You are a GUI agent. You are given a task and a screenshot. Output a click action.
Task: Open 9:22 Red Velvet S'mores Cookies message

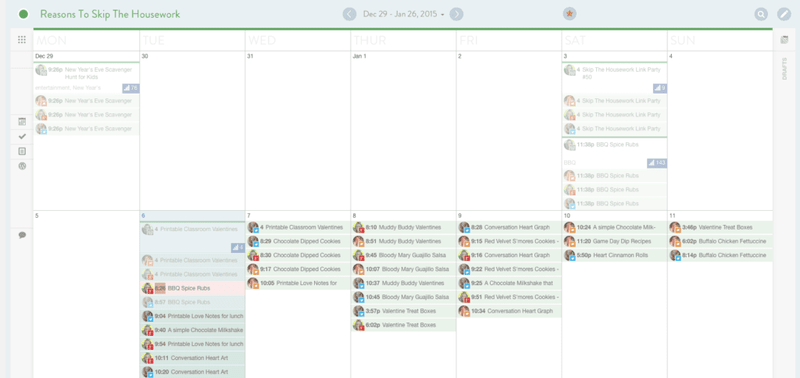(509, 269)
